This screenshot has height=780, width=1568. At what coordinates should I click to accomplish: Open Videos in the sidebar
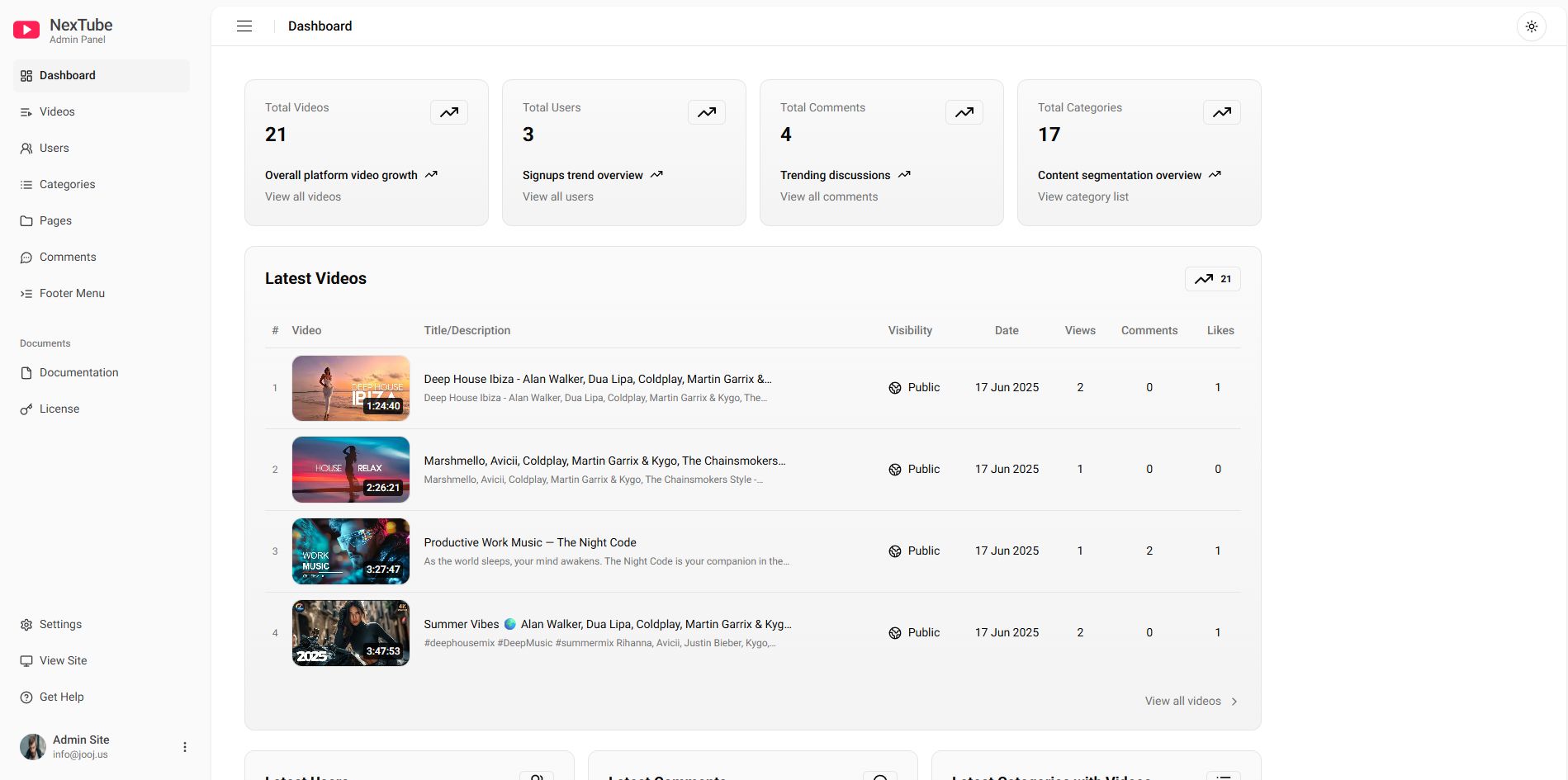(57, 111)
